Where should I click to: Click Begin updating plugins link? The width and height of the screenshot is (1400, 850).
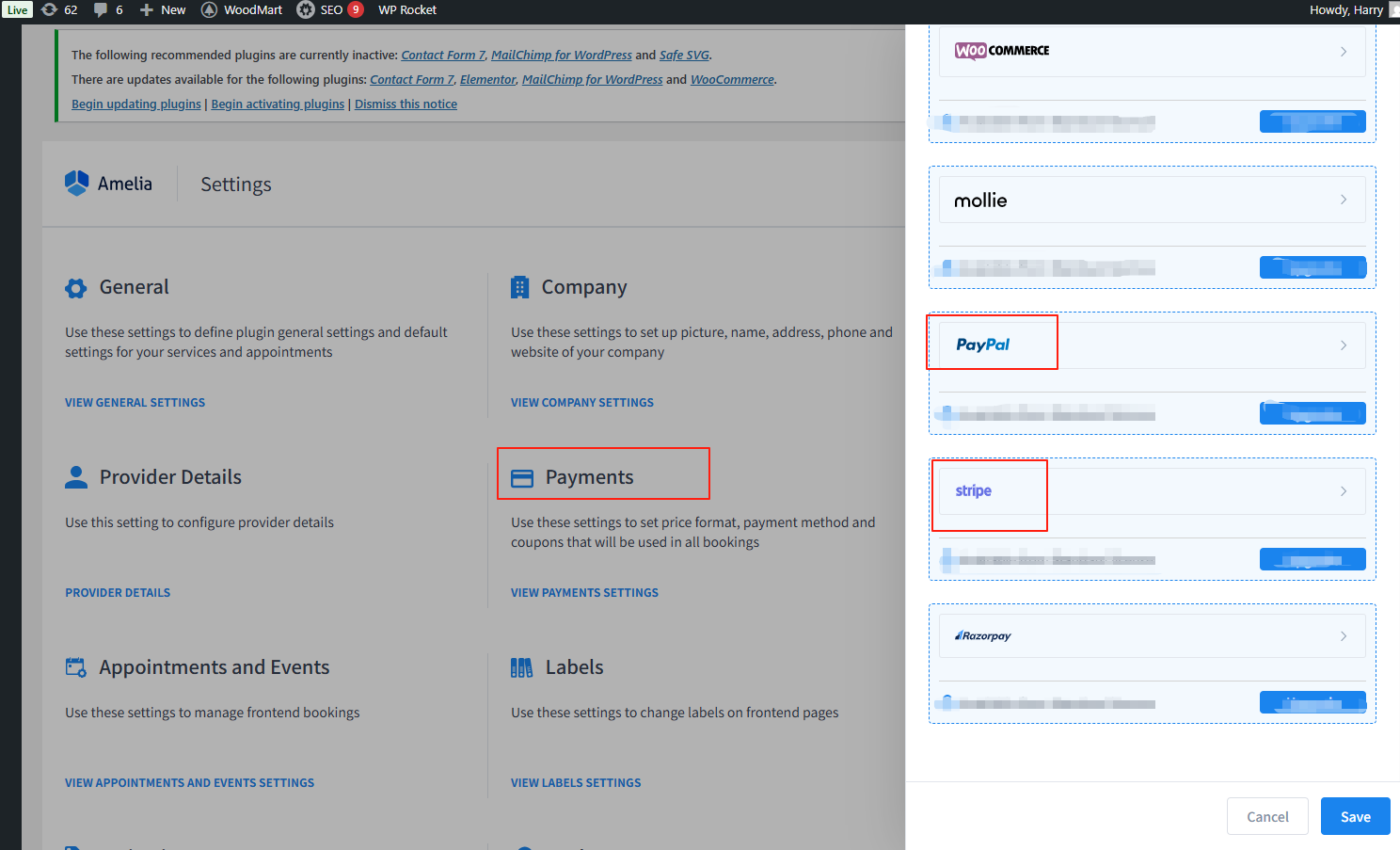click(x=136, y=104)
